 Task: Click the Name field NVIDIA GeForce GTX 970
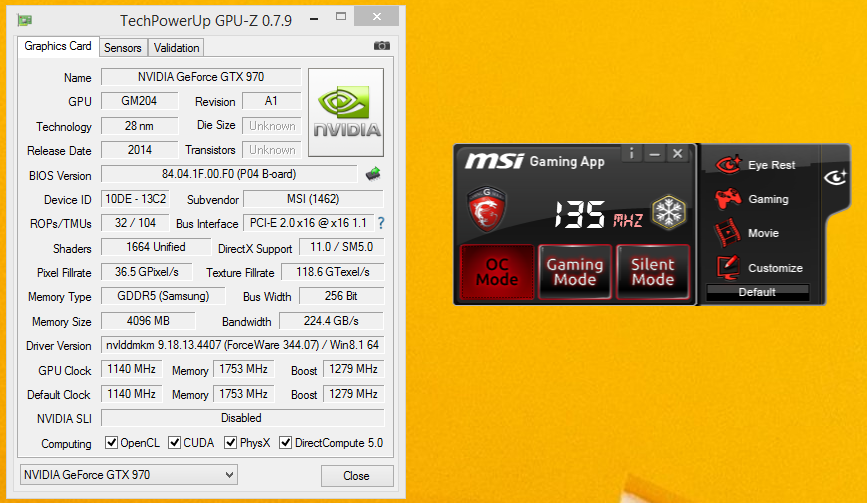click(201, 77)
